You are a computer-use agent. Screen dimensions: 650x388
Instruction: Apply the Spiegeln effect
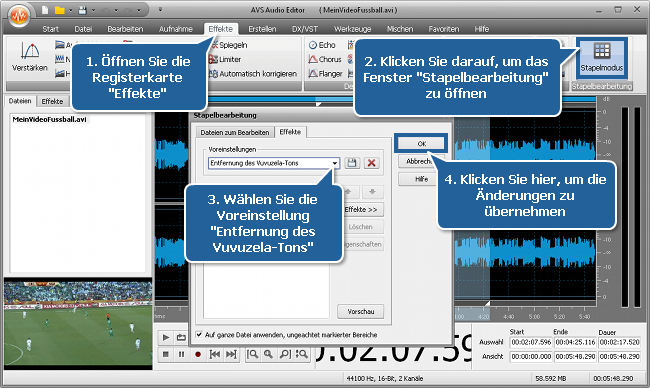[x=229, y=45]
